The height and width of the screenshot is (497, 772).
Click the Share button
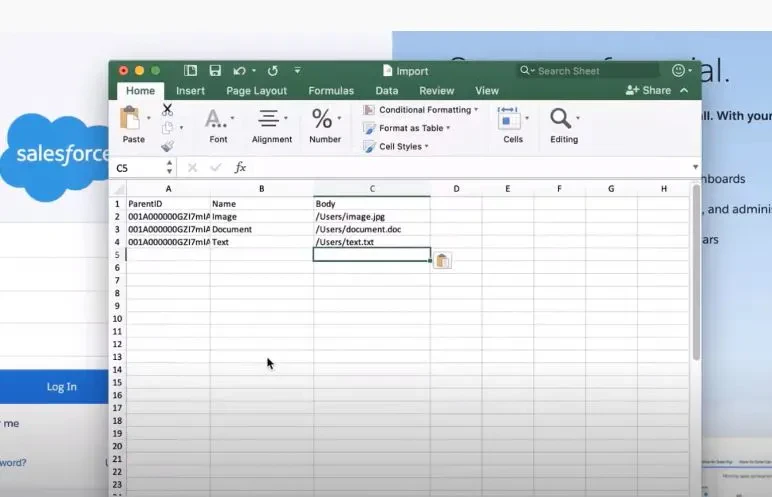[x=648, y=91]
